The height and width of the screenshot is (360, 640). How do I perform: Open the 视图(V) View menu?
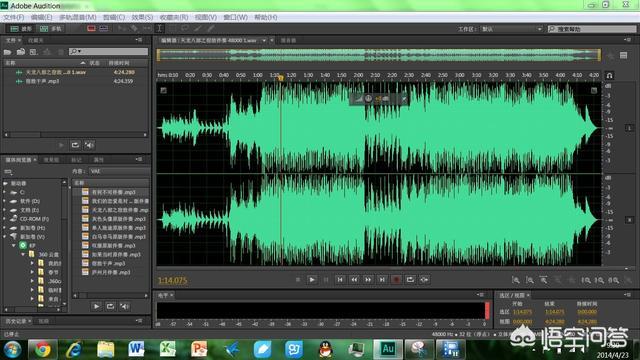[206, 17]
